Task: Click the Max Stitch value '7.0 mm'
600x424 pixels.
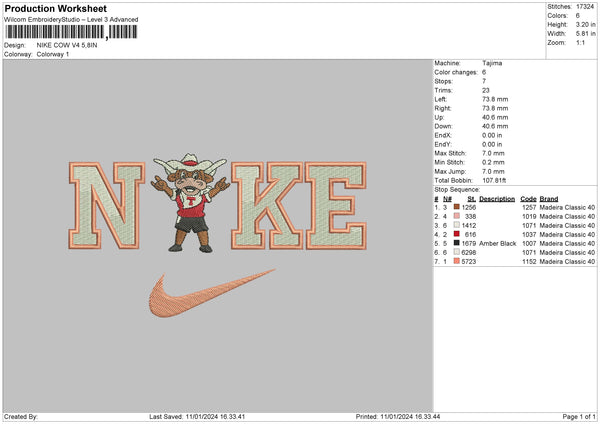Action: pyautogui.click(x=493, y=153)
